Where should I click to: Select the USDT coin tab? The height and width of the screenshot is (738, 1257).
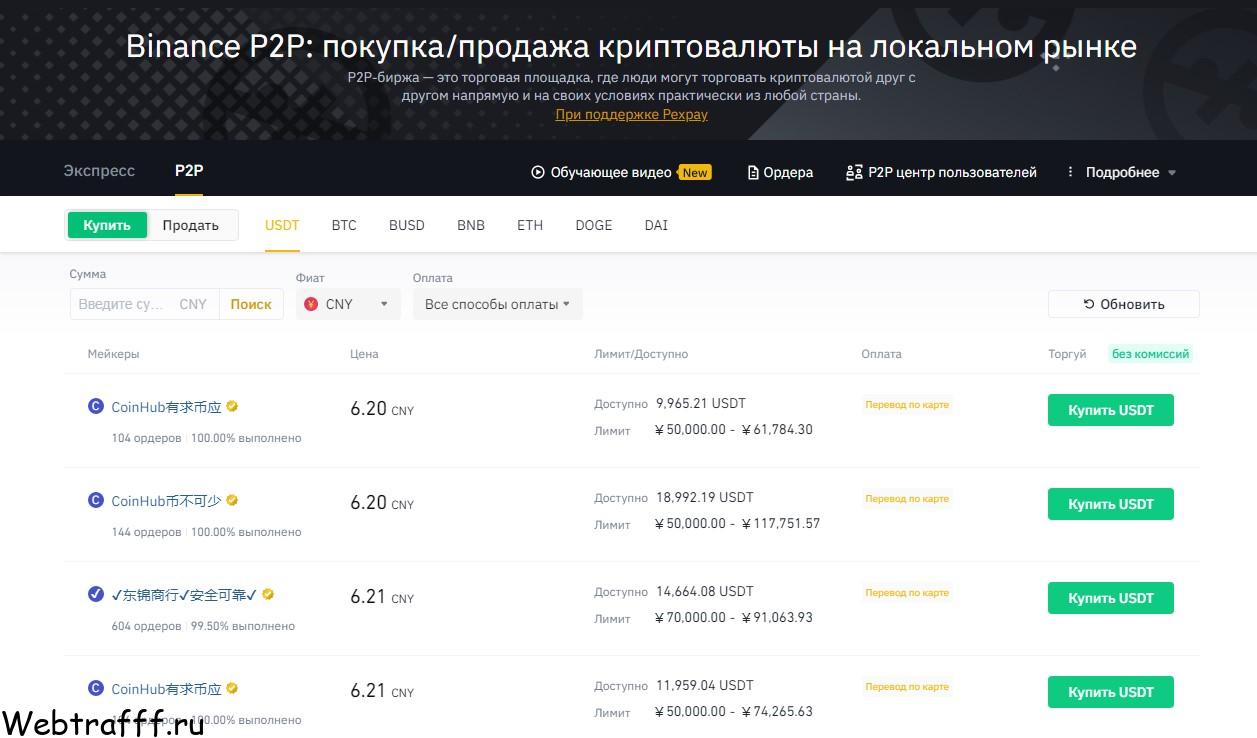point(282,225)
